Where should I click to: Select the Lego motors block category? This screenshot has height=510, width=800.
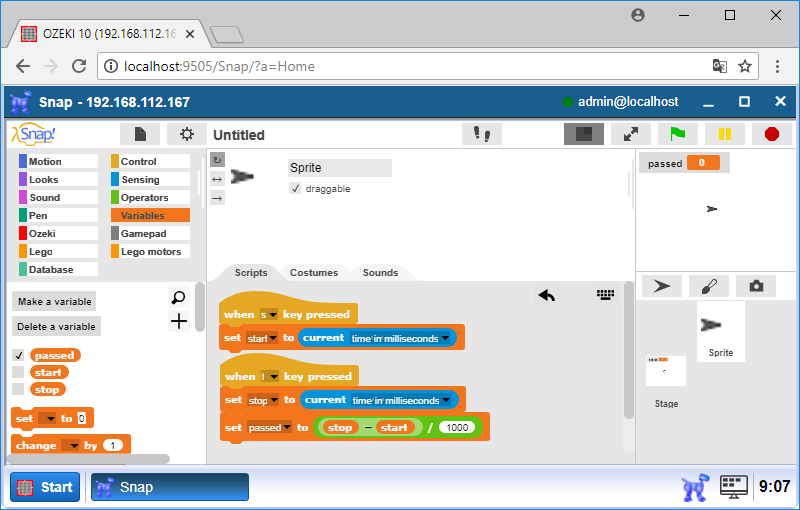click(x=151, y=251)
